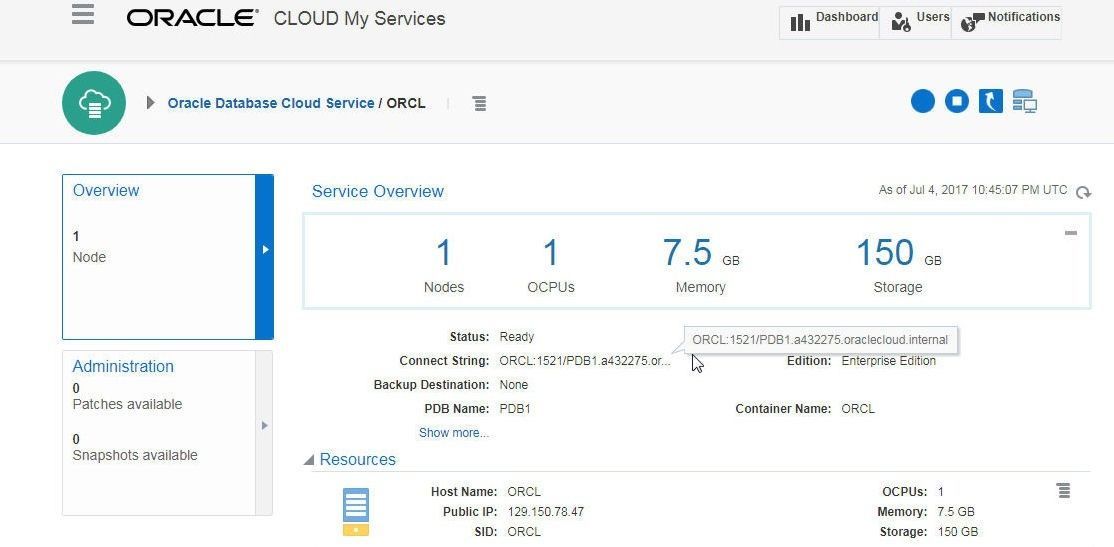Click the 150 GB Storage summary value
Viewport: 1114px width, 547px height.
(899, 253)
